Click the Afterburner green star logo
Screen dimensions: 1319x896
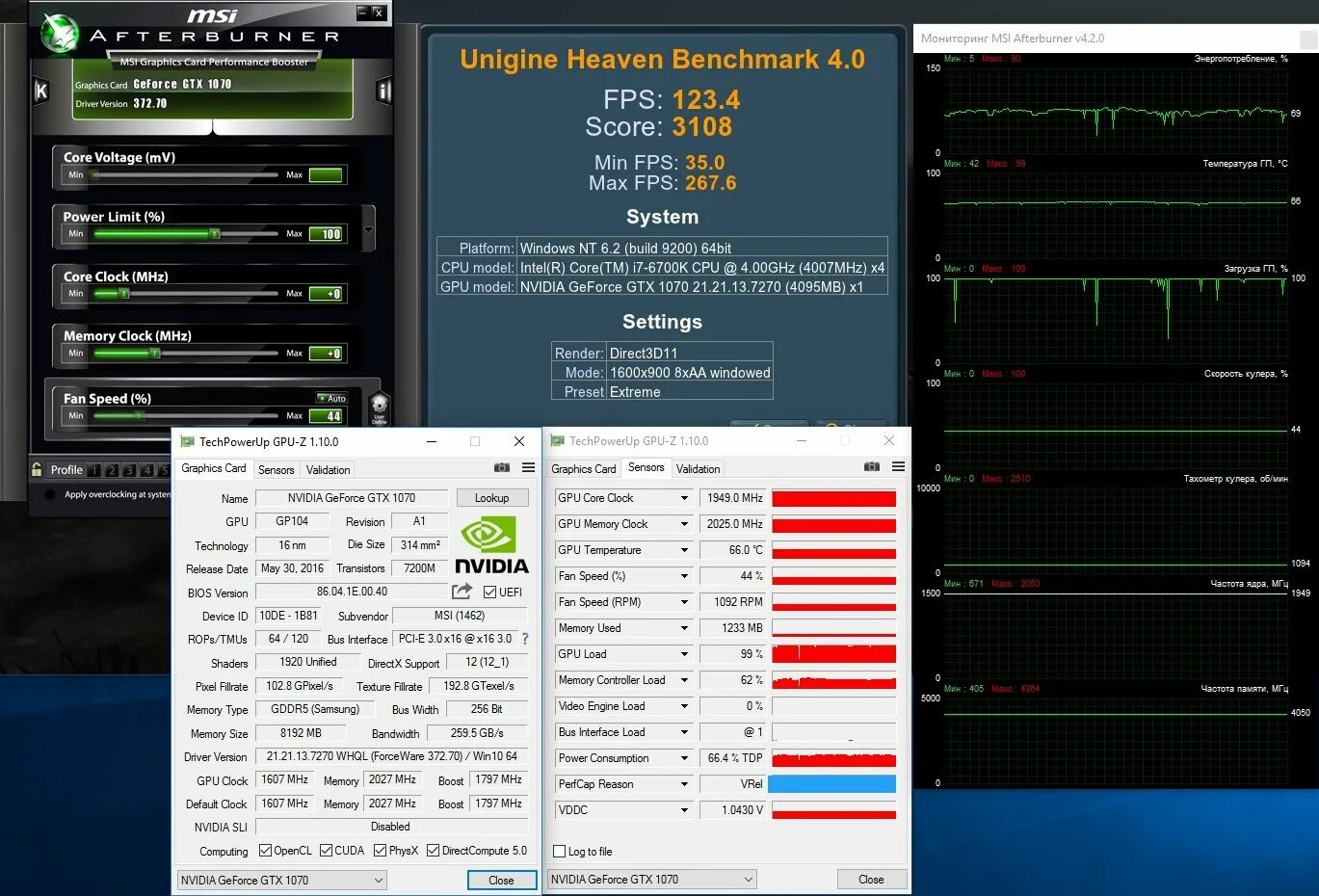point(60,33)
